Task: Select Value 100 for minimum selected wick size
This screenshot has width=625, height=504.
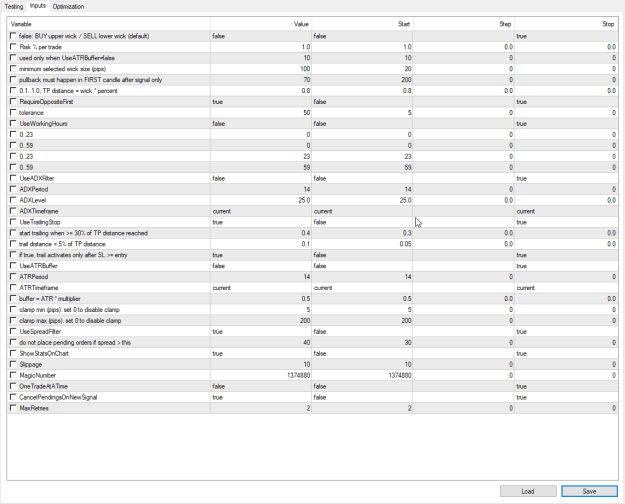Action: [261, 69]
